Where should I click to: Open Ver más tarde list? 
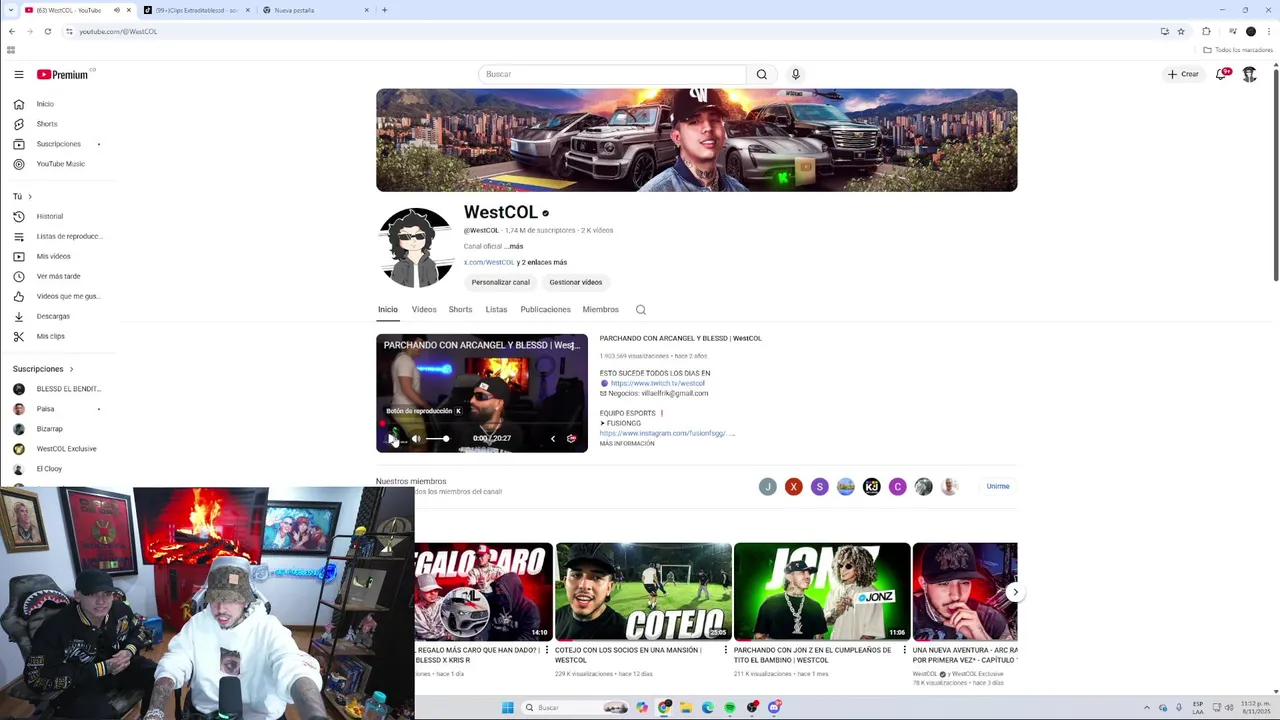(x=58, y=276)
